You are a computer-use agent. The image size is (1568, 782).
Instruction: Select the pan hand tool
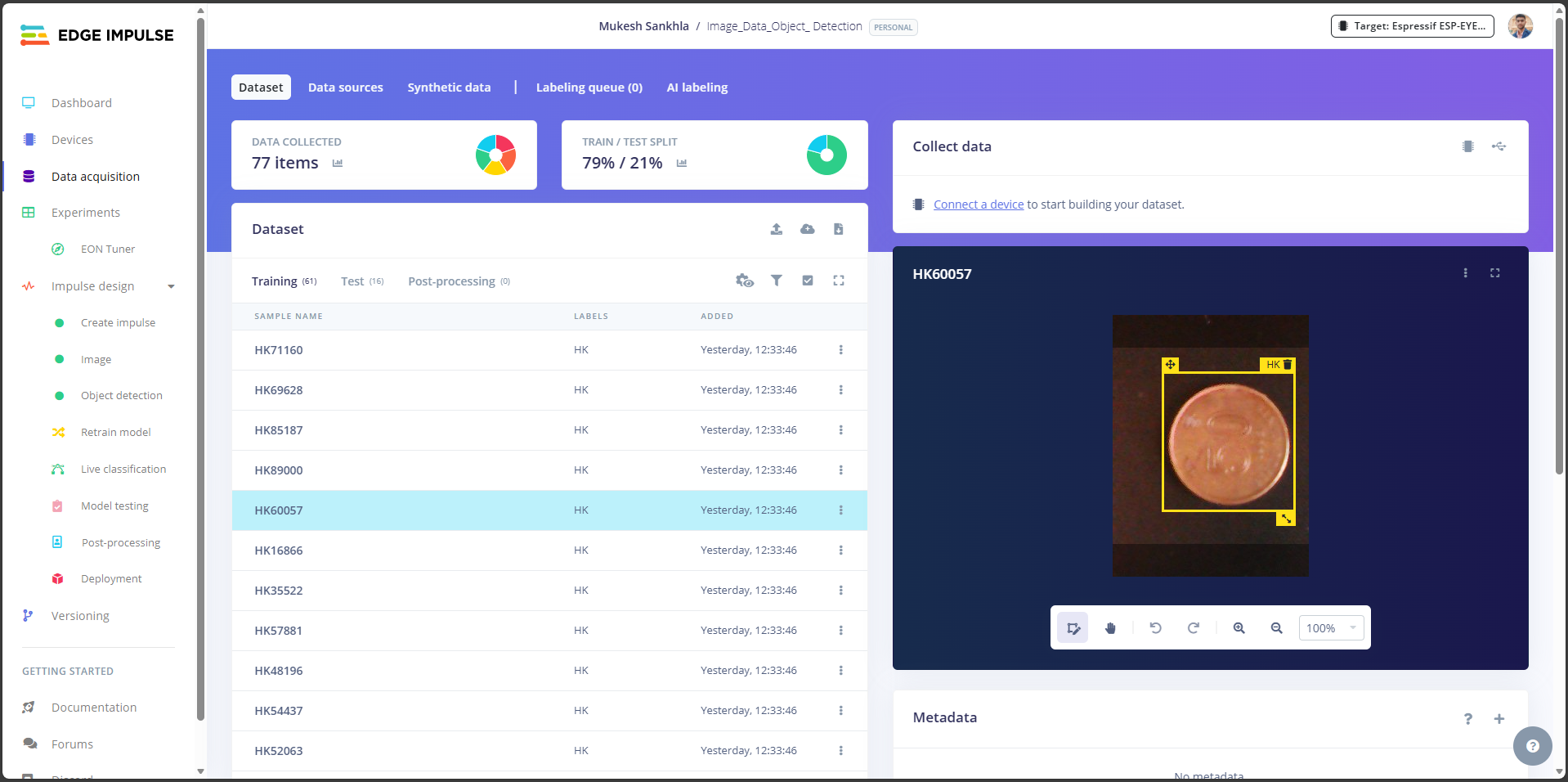[x=1110, y=628]
